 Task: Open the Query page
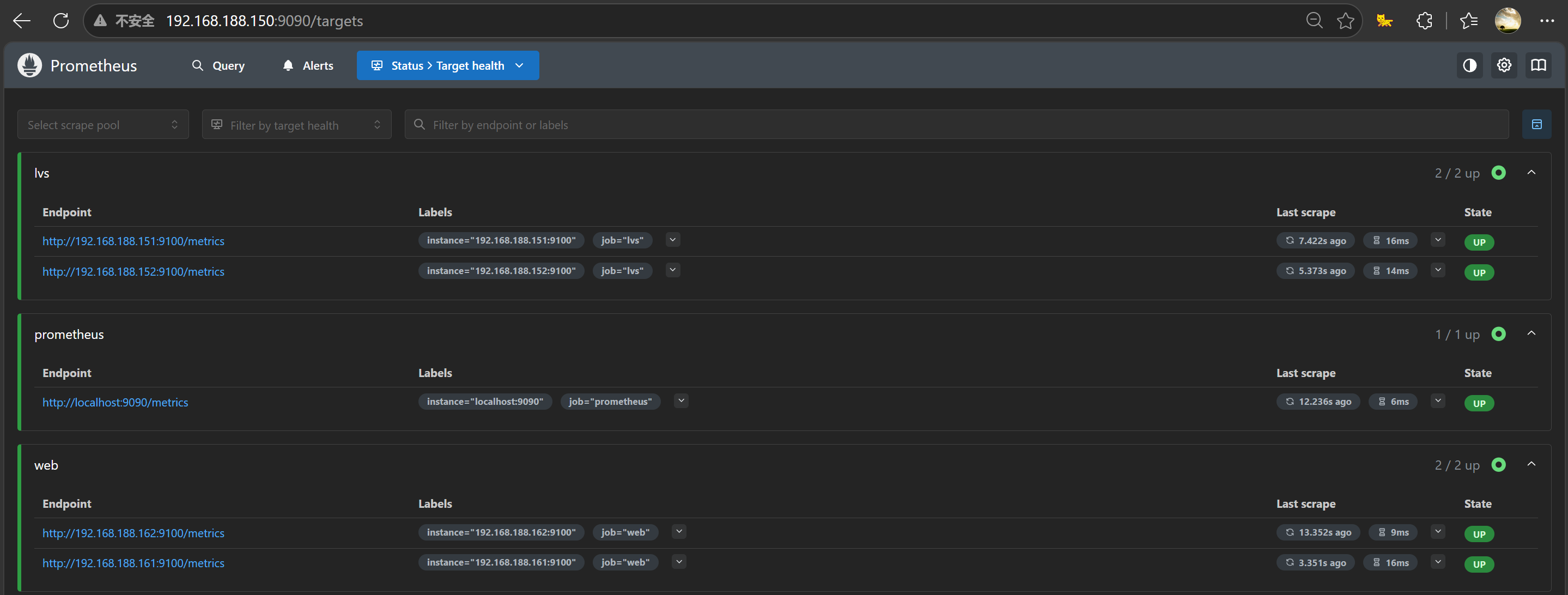(x=218, y=65)
